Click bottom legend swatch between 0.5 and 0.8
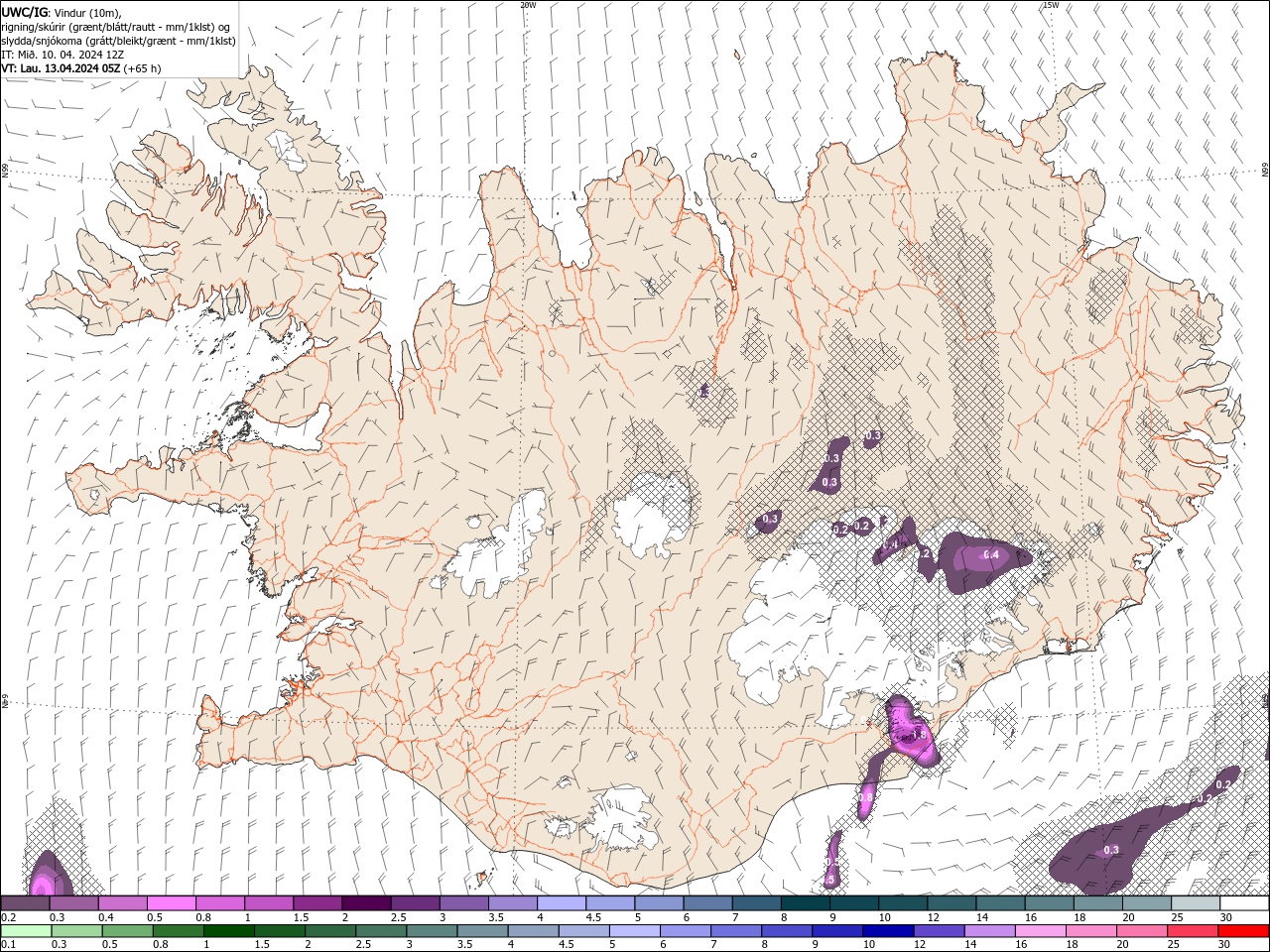The image size is (1270, 952). click(128, 930)
